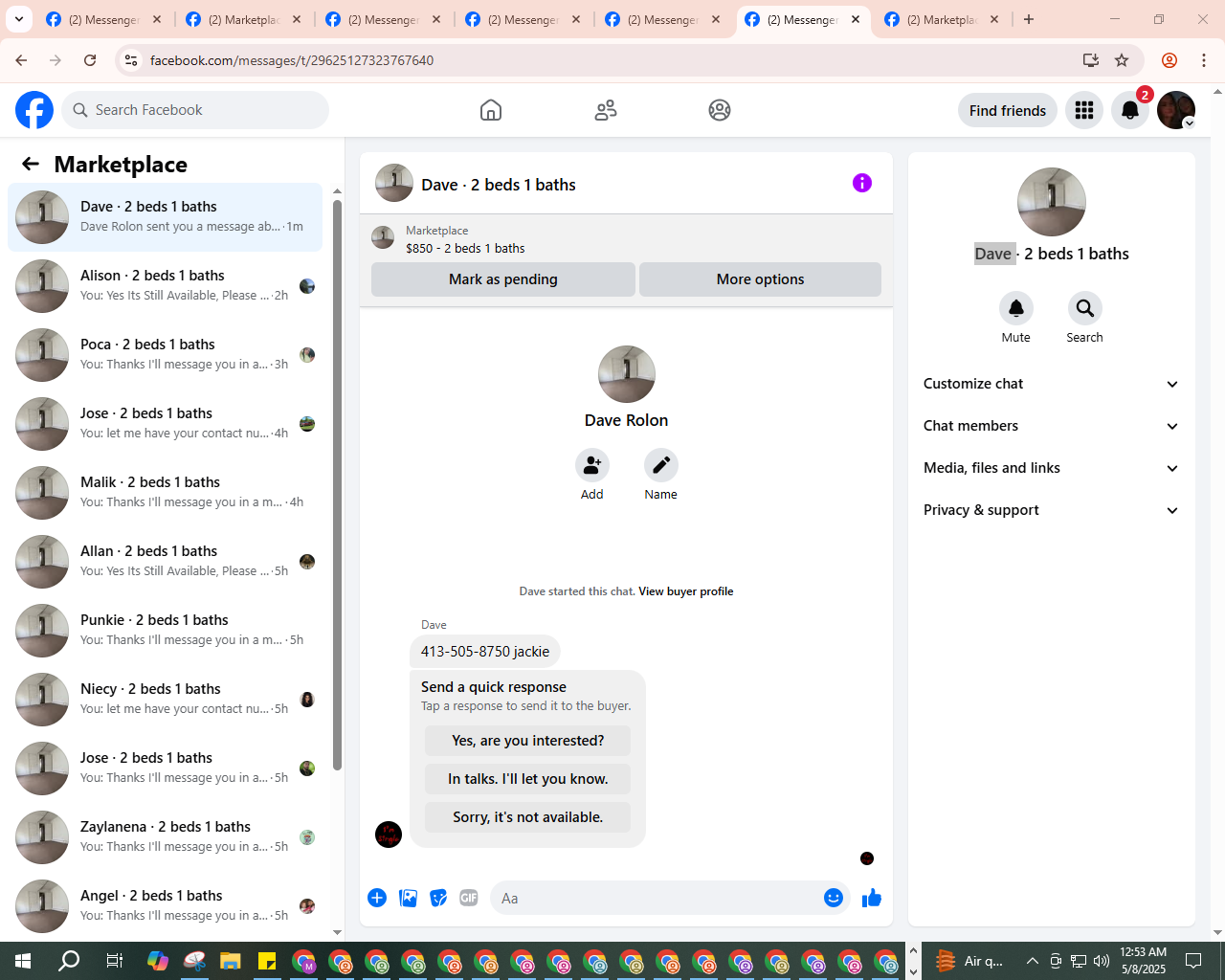This screenshot has height=980, width=1225.
Task: Expand Chat members section
Action: [1051, 426]
